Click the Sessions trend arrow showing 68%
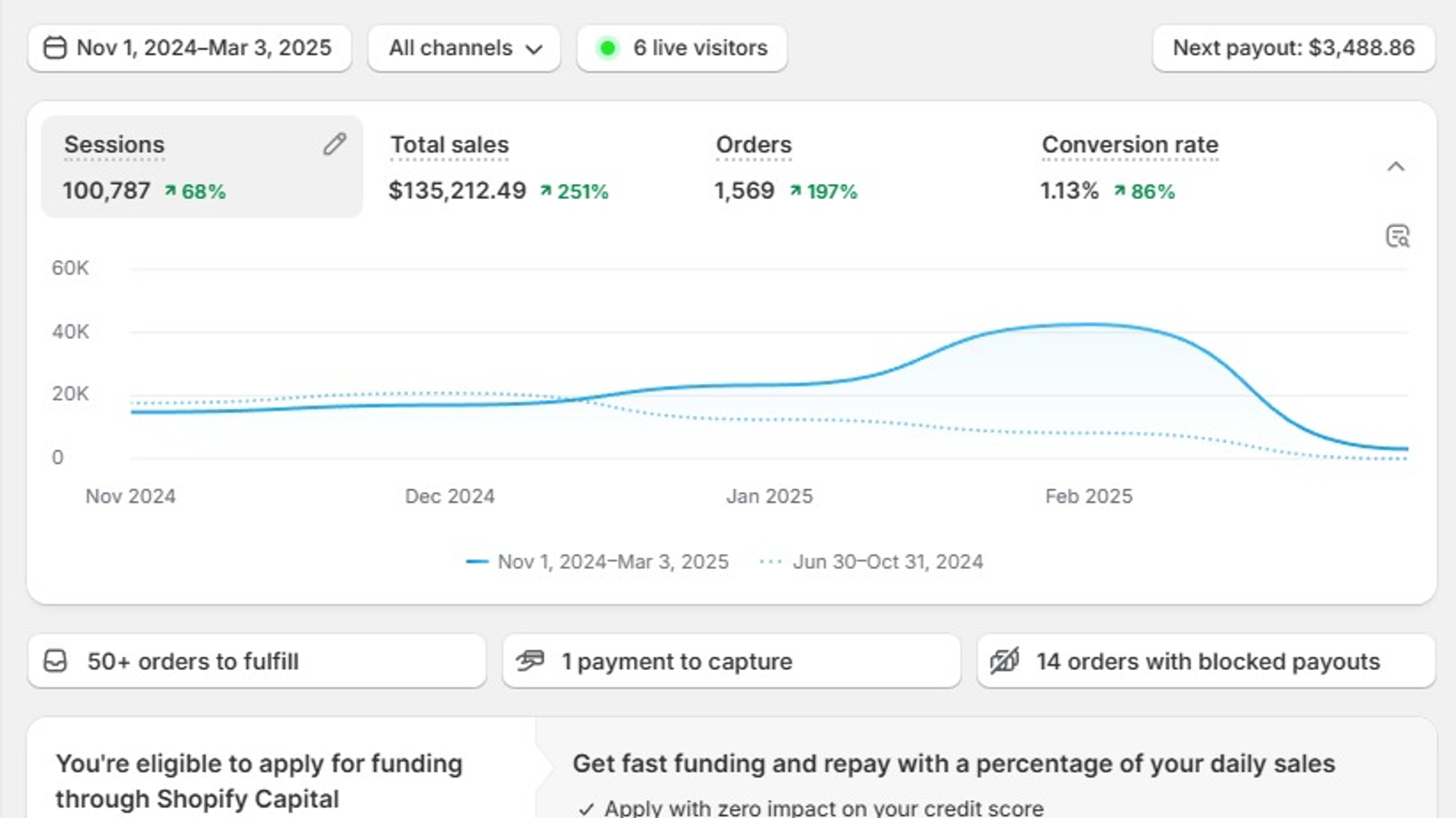This screenshot has height=818, width=1456. click(169, 191)
